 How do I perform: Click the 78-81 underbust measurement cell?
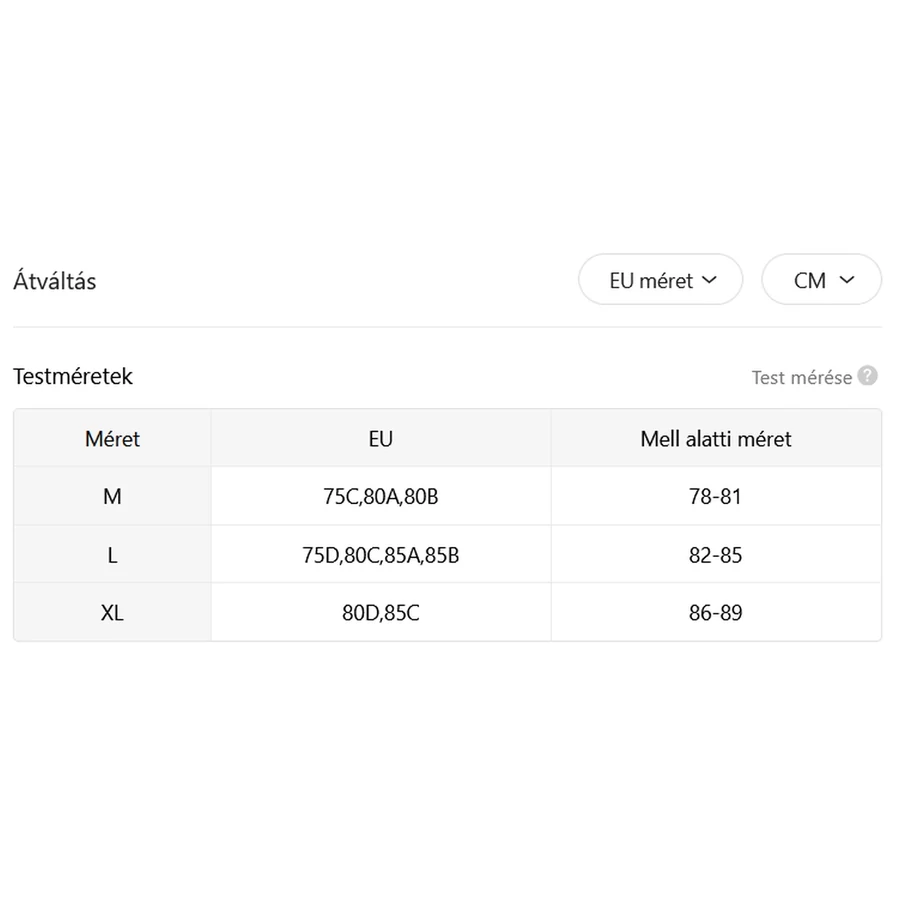(x=716, y=496)
